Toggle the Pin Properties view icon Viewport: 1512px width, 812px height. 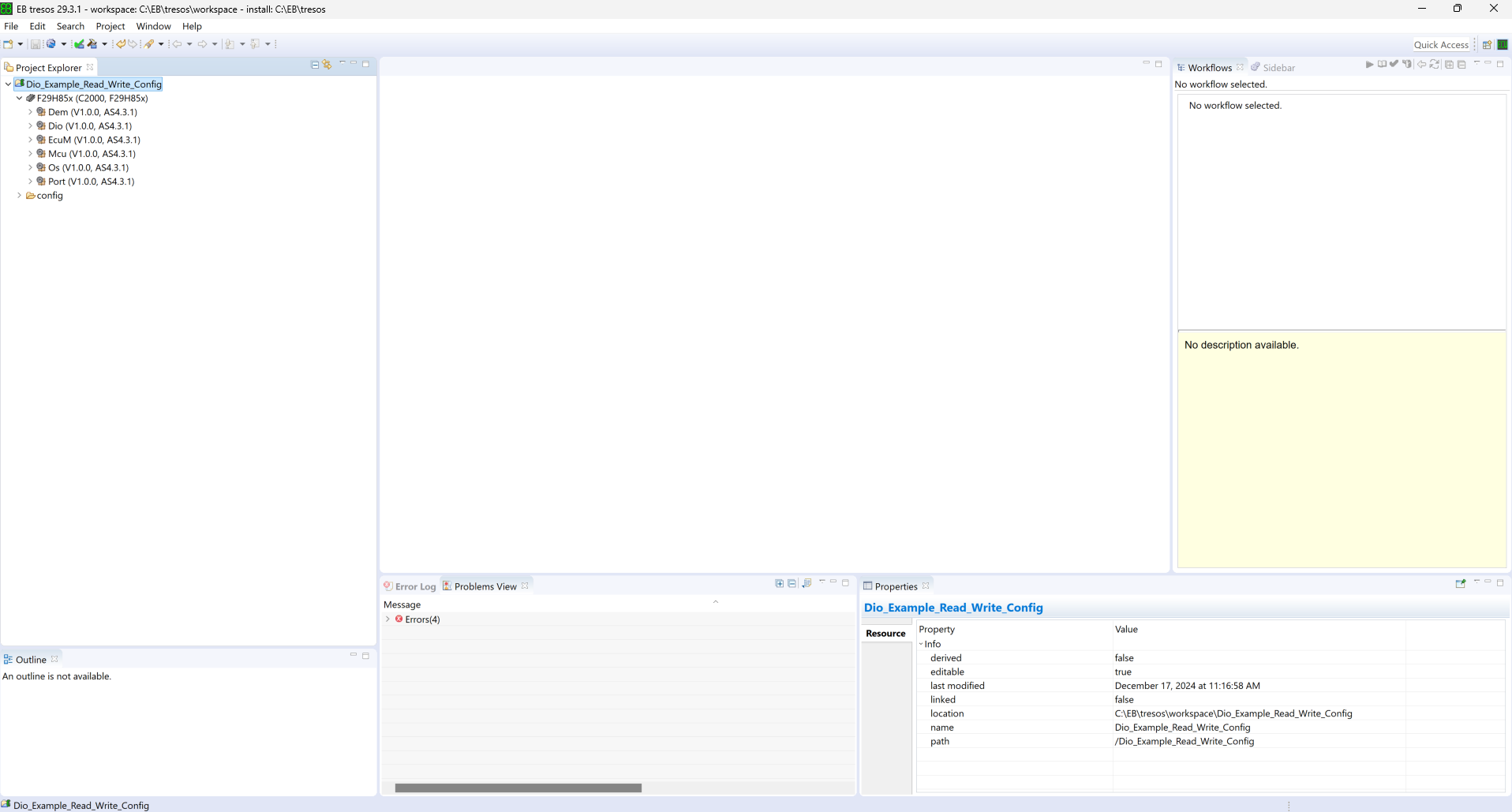coord(1460,583)
